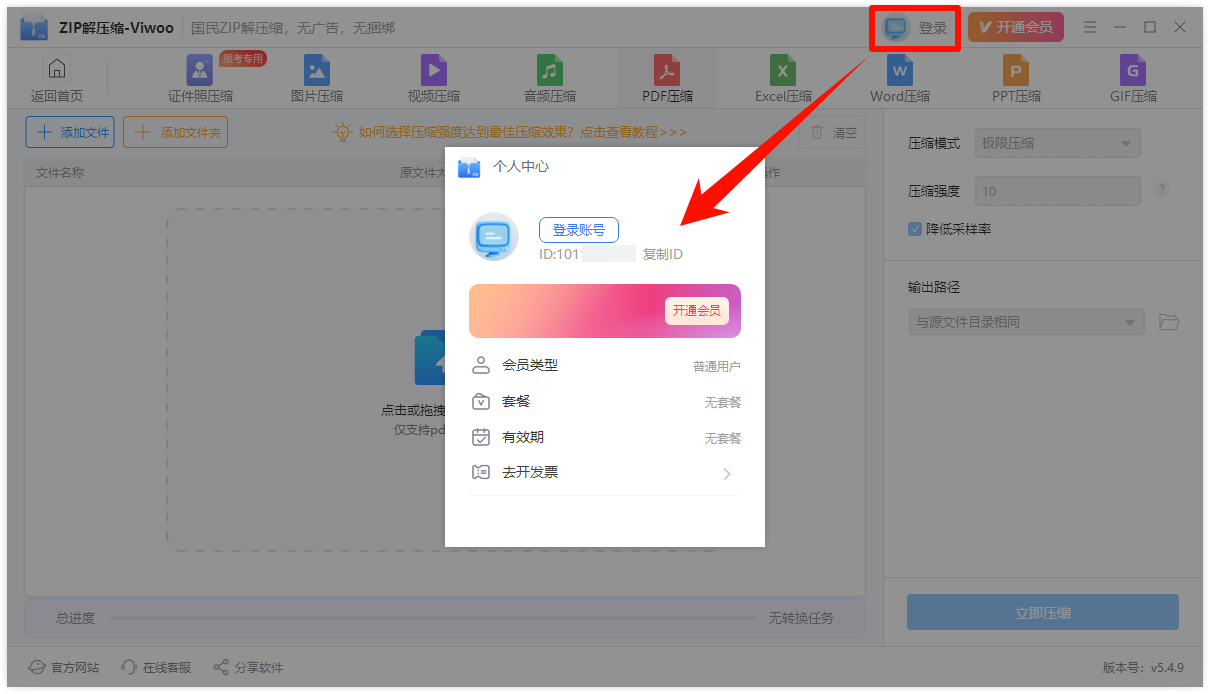Expand the 输出路径 dropdown
The width and height of the screenshot is (1210, 694).
[x=1026, y=322]
